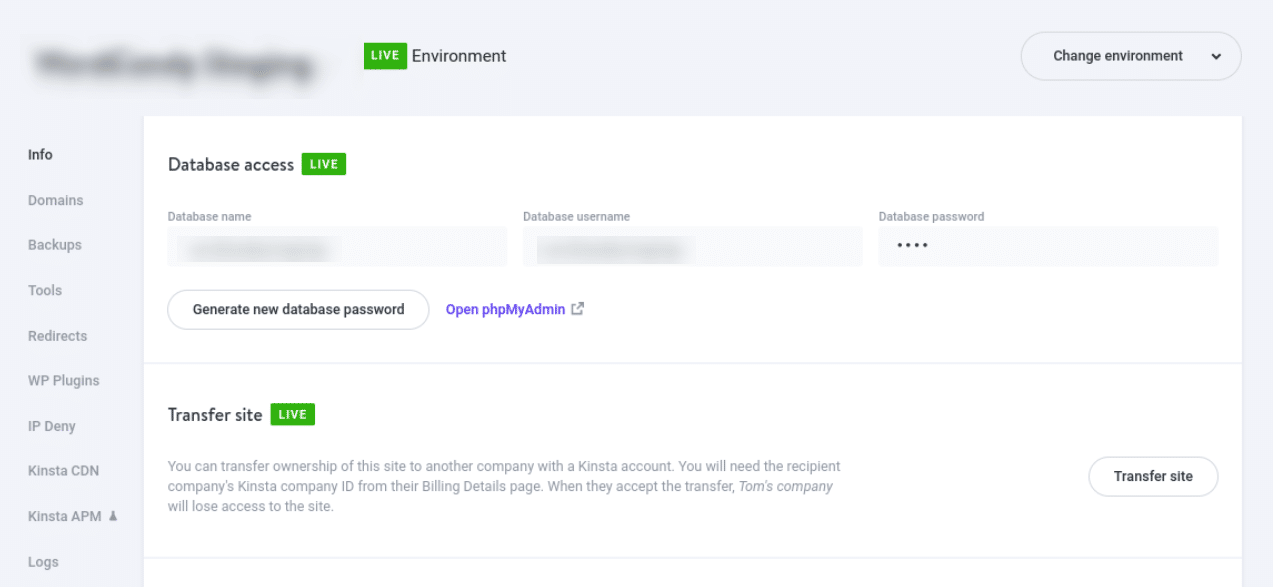The height and width of the screenshot is (587, 1273).
Task: Open WP Plugins in sidebar
Action: click(64, 381)
